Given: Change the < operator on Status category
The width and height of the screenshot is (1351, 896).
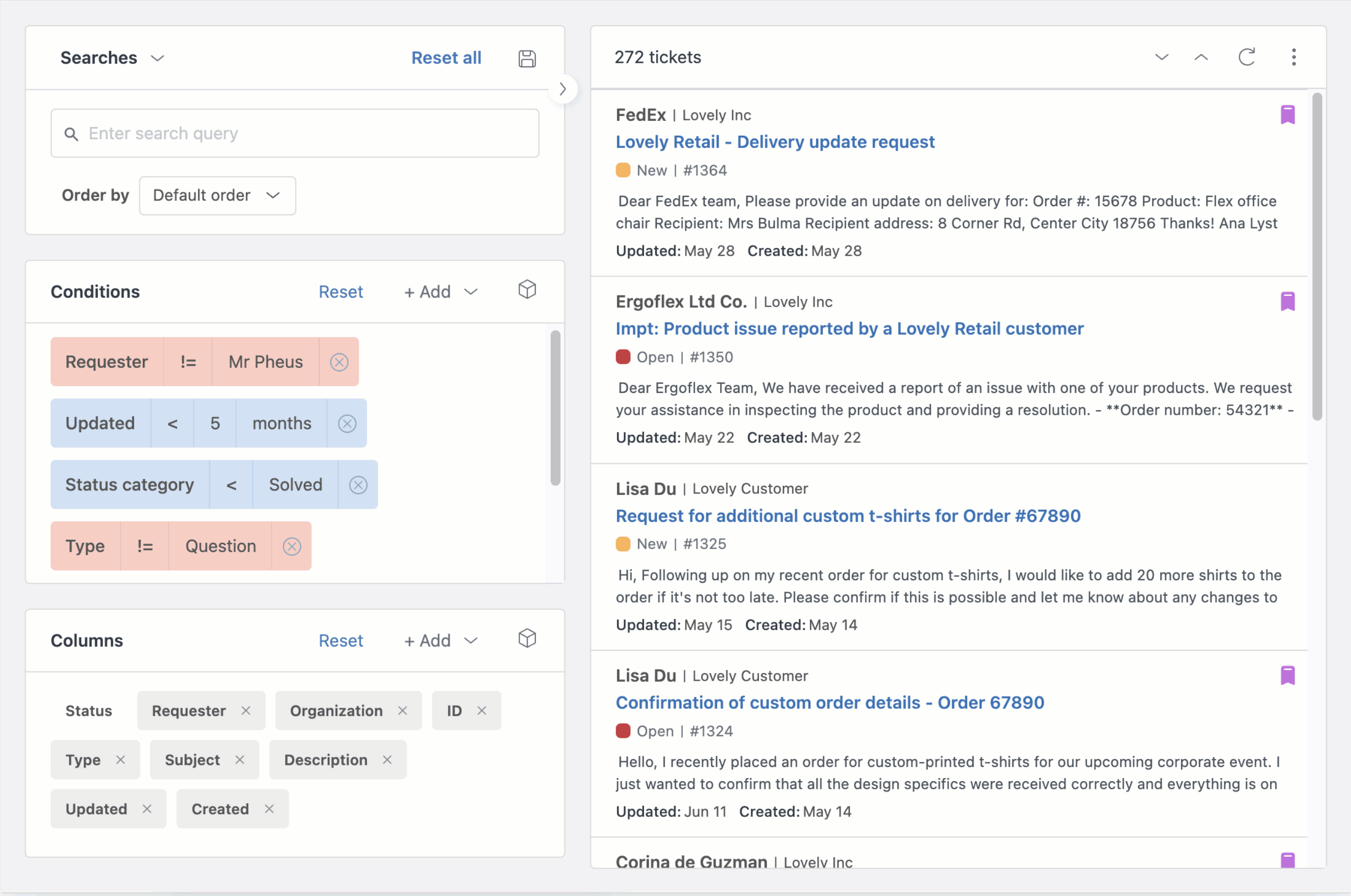Looking at the screenshot, I should [x=231, y=485].
